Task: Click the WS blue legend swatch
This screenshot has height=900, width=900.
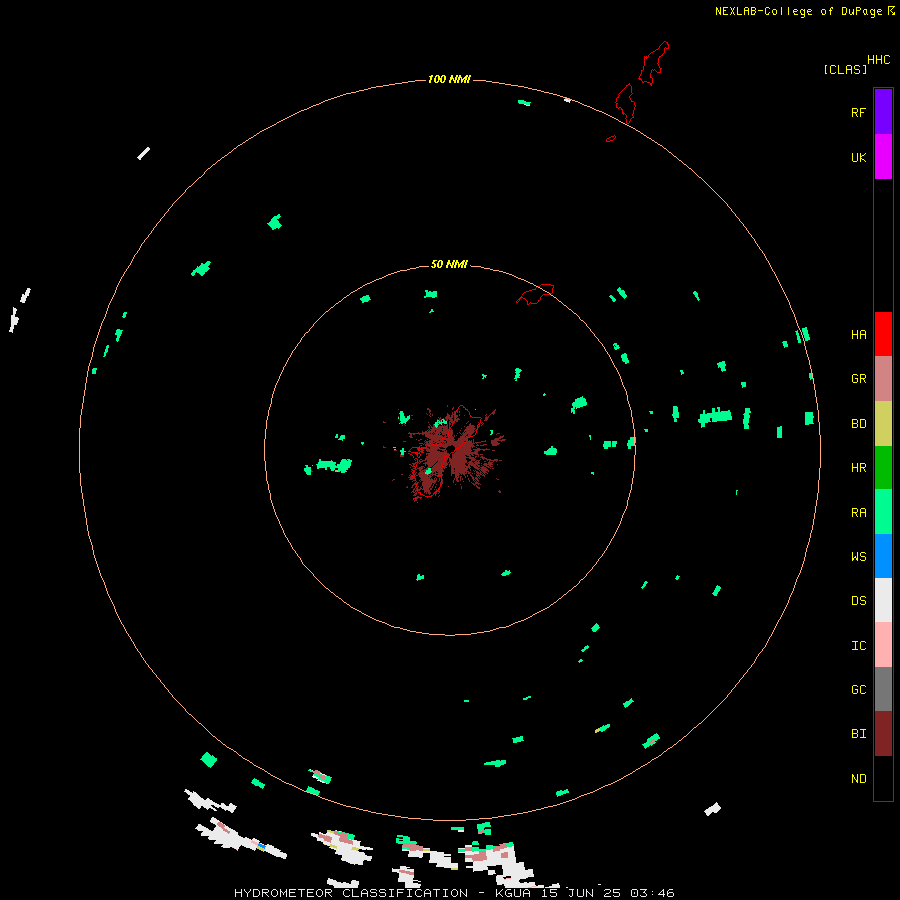Action: [x=883, y=556]
